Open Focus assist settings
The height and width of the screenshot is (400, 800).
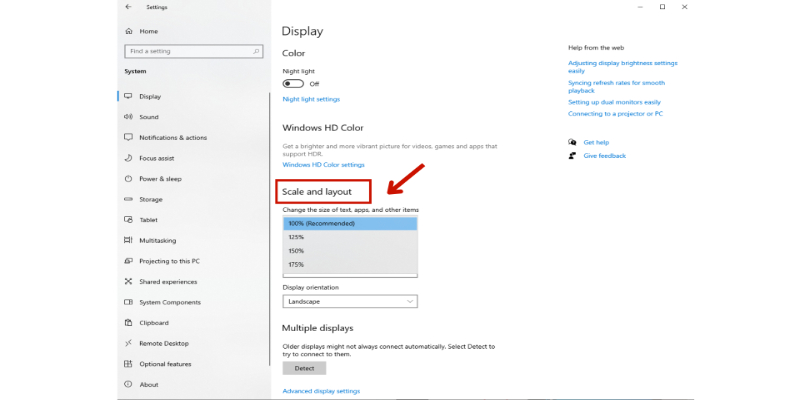point(157,158)
